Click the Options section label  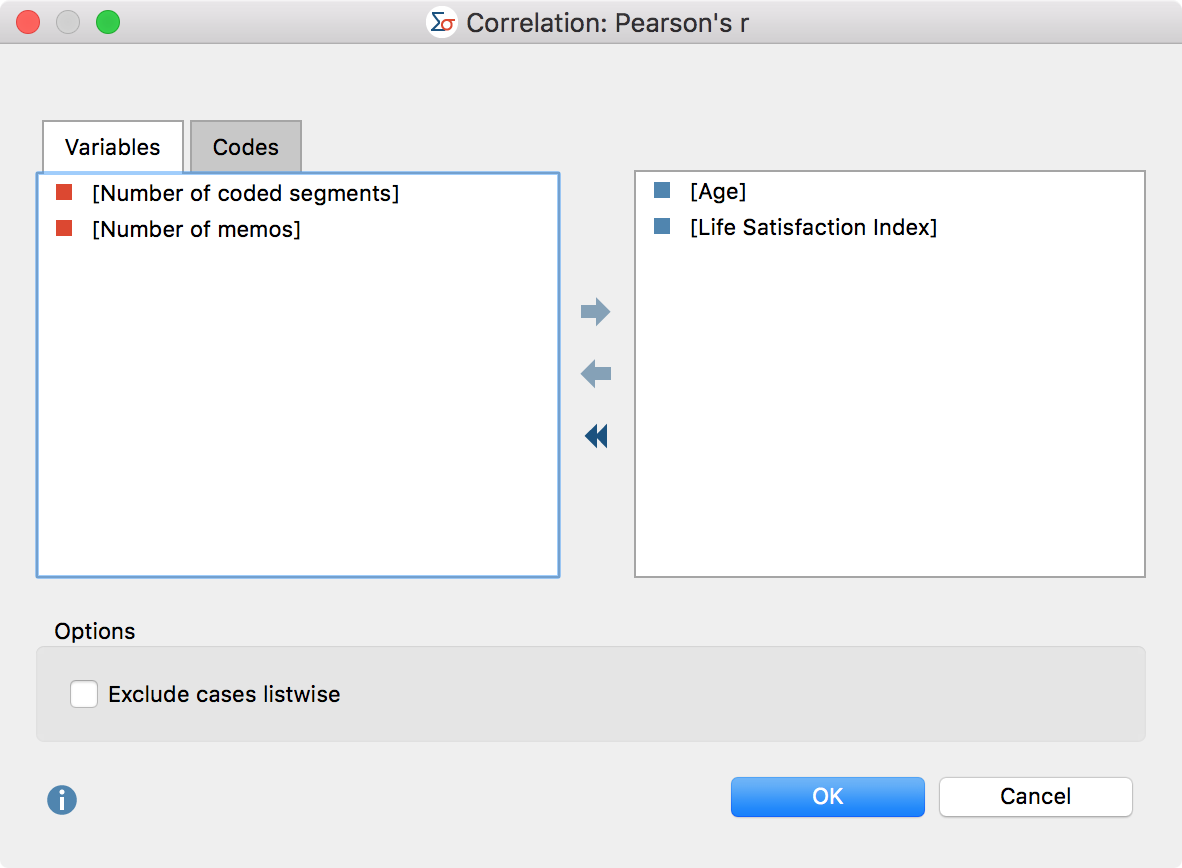pyautogui.click(x=95, y=631)
